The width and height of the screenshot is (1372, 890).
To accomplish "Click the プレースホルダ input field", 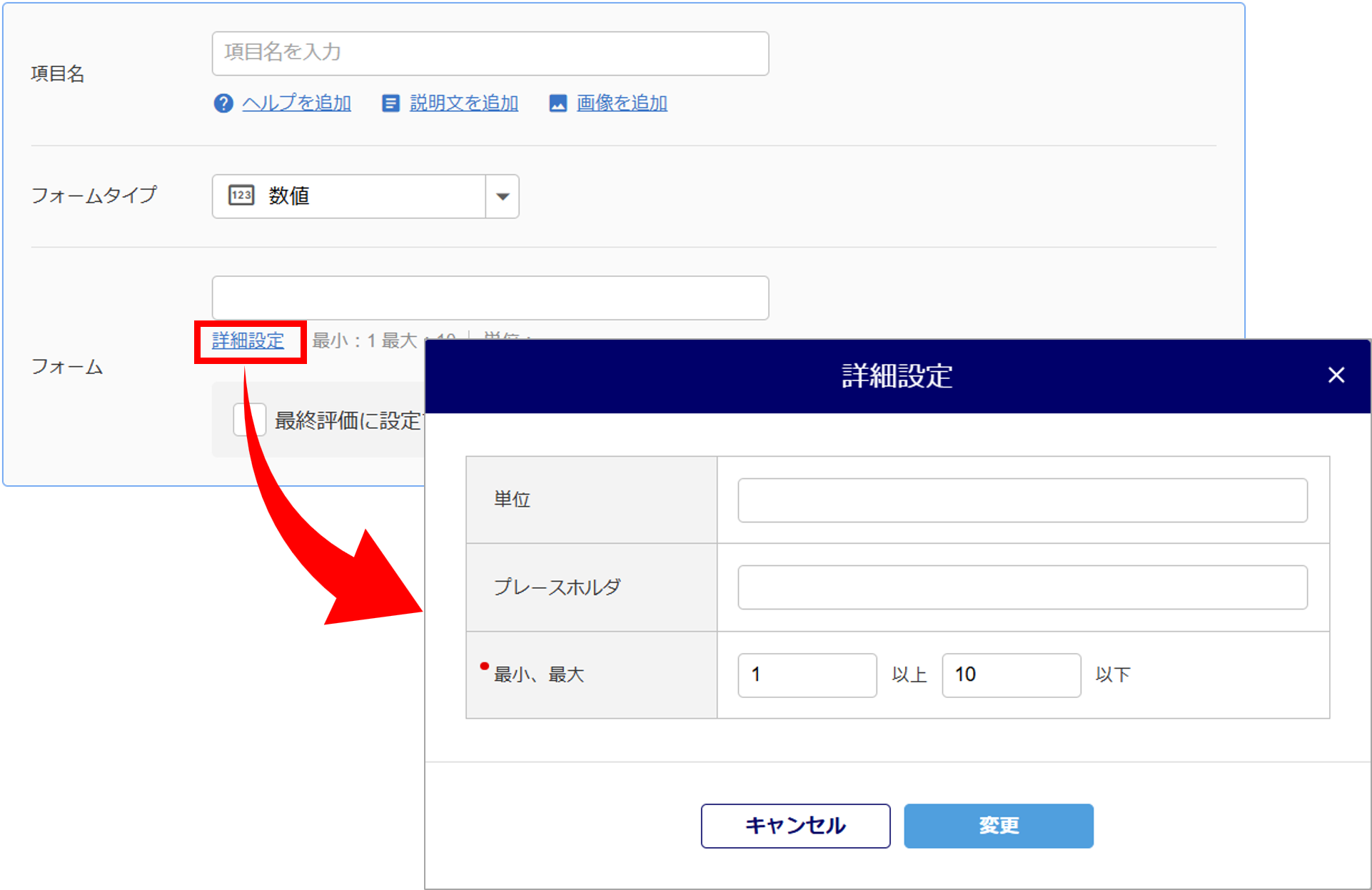I will tap(1022, 587).
